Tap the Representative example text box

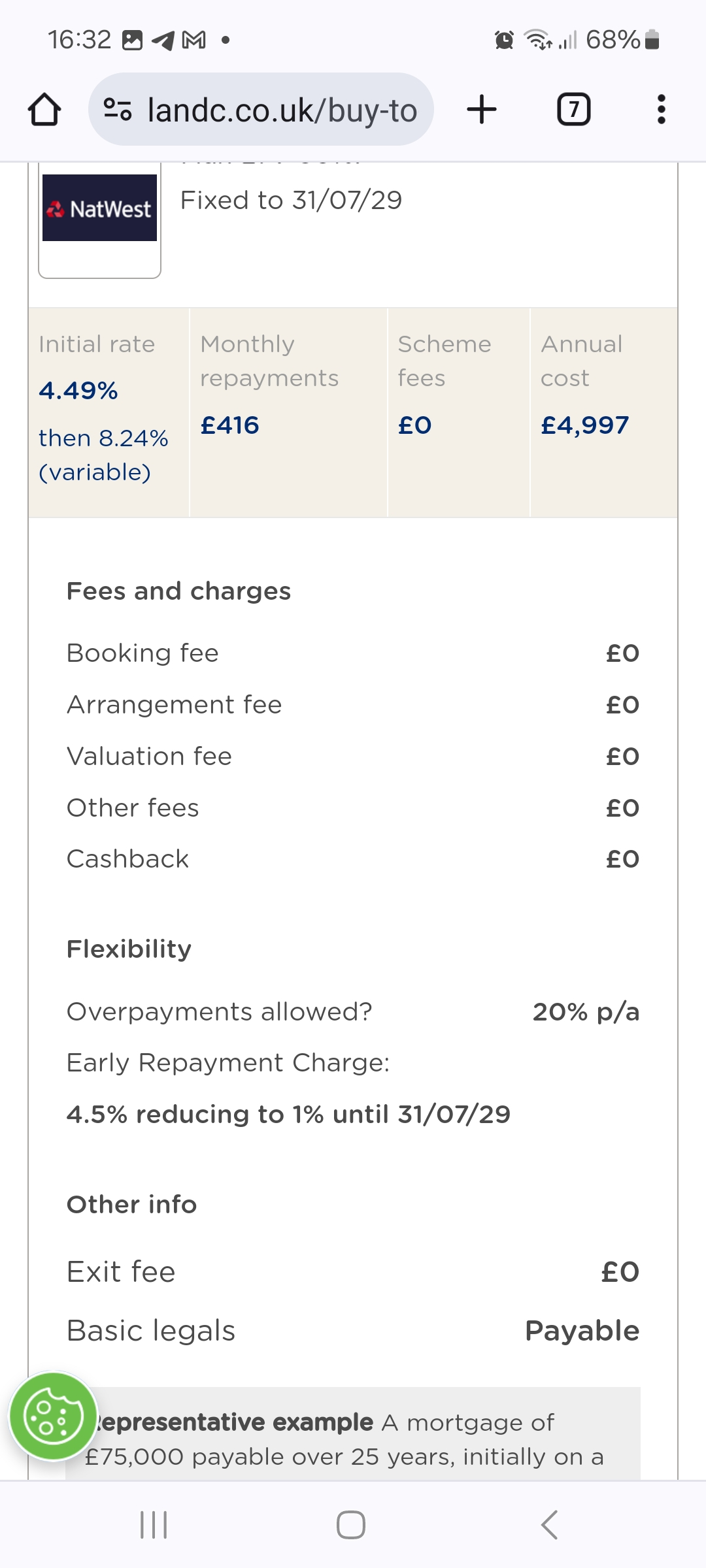[353, 1434]
